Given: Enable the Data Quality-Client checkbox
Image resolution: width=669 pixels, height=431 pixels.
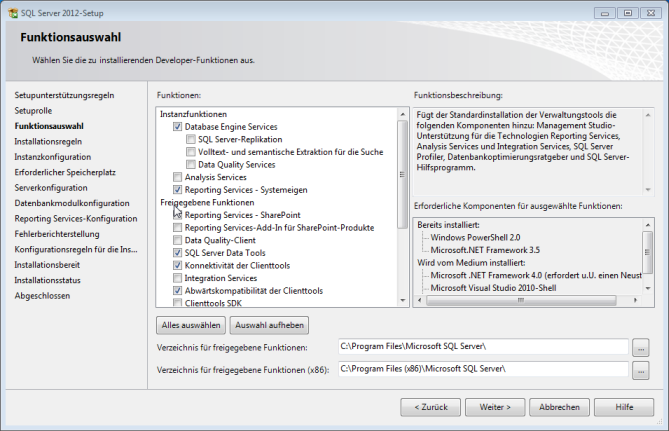Looking at the screenshot, I should (178, 240).
